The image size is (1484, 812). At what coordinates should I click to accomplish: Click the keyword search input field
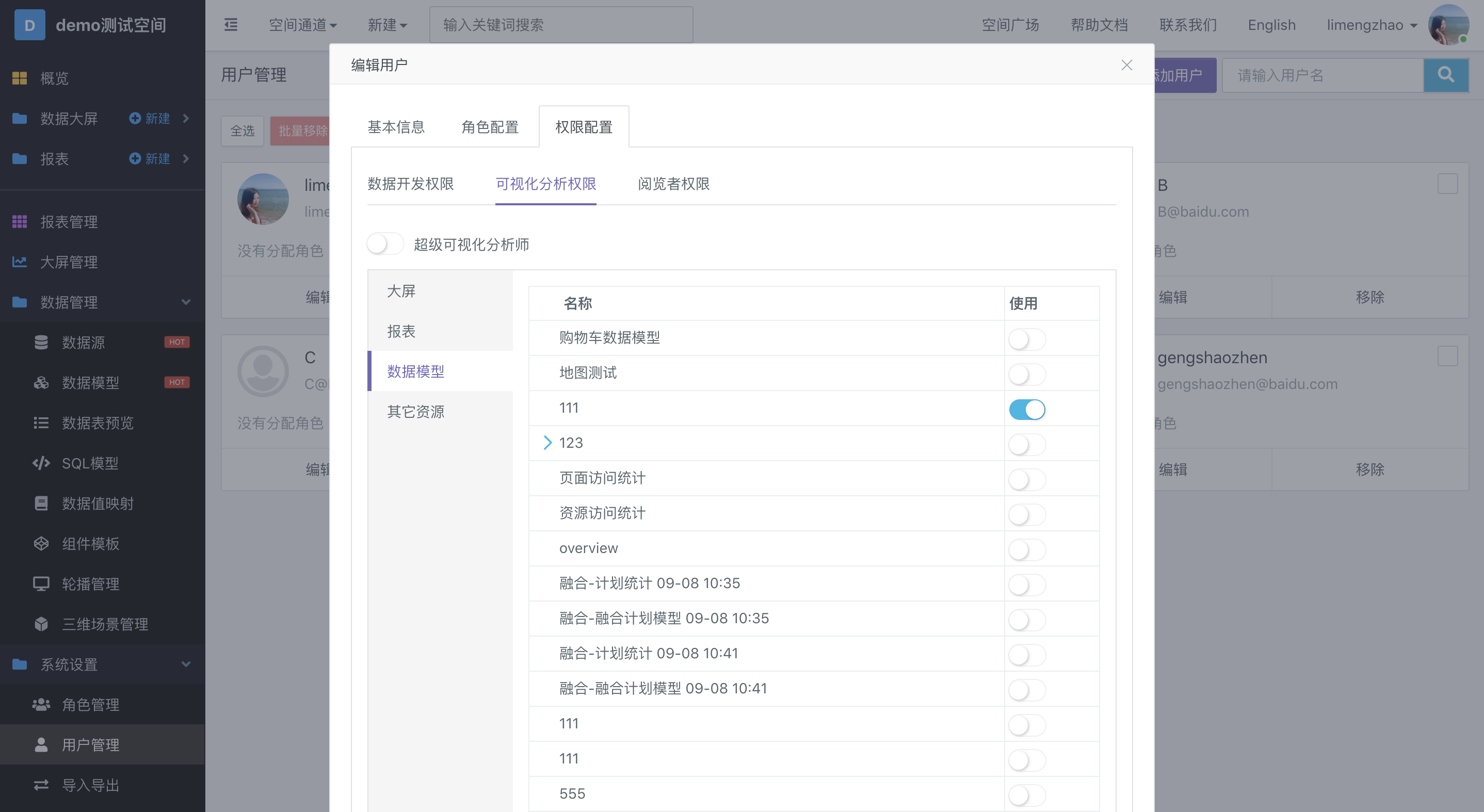(560, 25)
